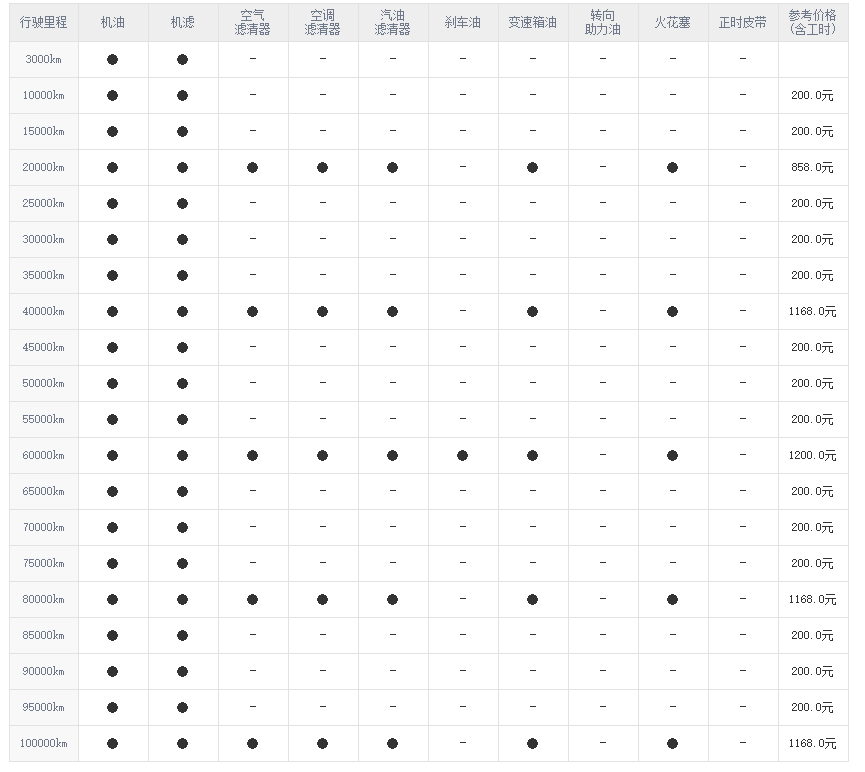This screenshot has height=772, width=865.
Task: Select the 变速箱油 dot in the 40000km row
Action: click(x=532, y=312)
